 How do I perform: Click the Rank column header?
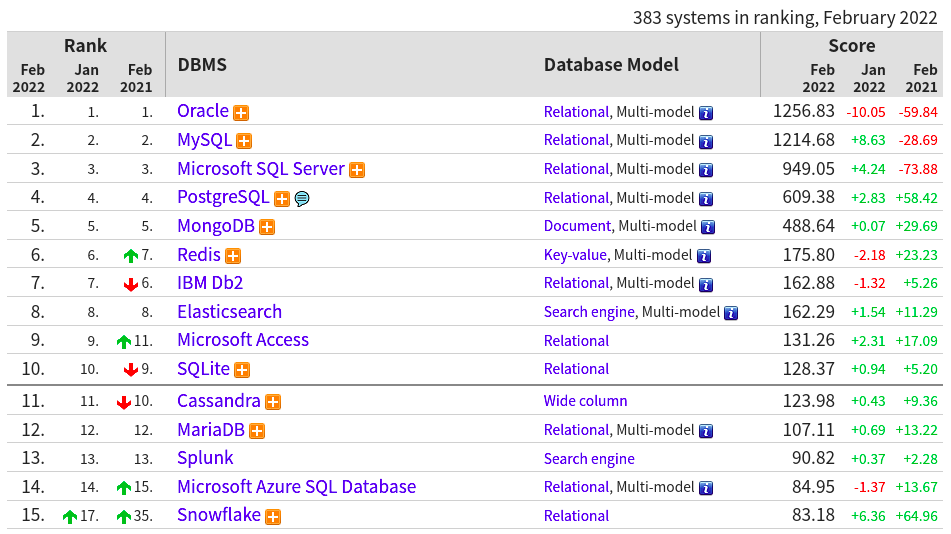pyautogui.click(x=86, y=46)
